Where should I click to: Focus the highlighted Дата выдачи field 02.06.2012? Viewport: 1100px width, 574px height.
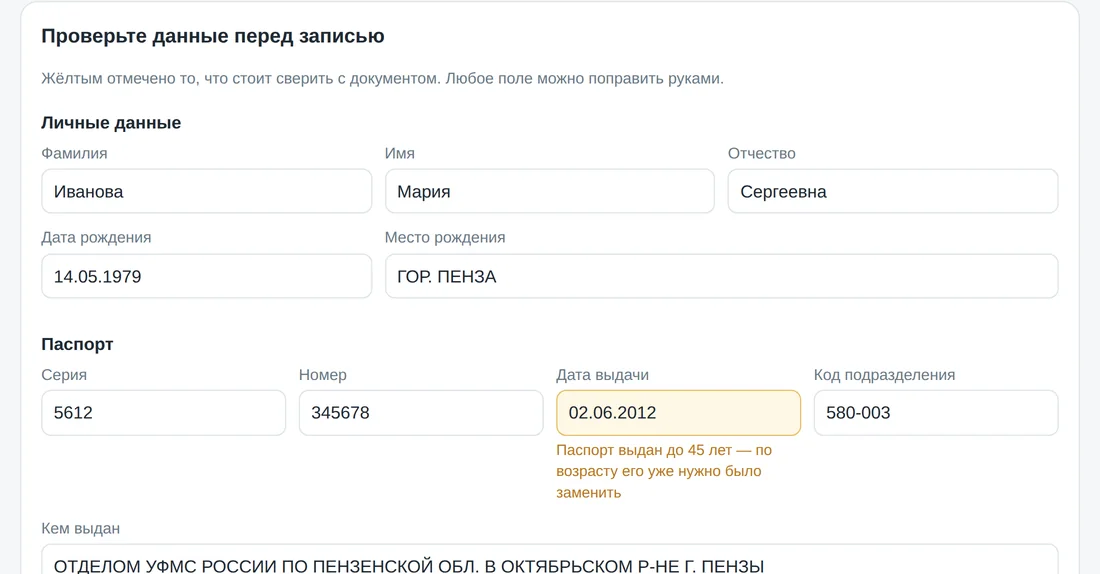tap(678, 413)
